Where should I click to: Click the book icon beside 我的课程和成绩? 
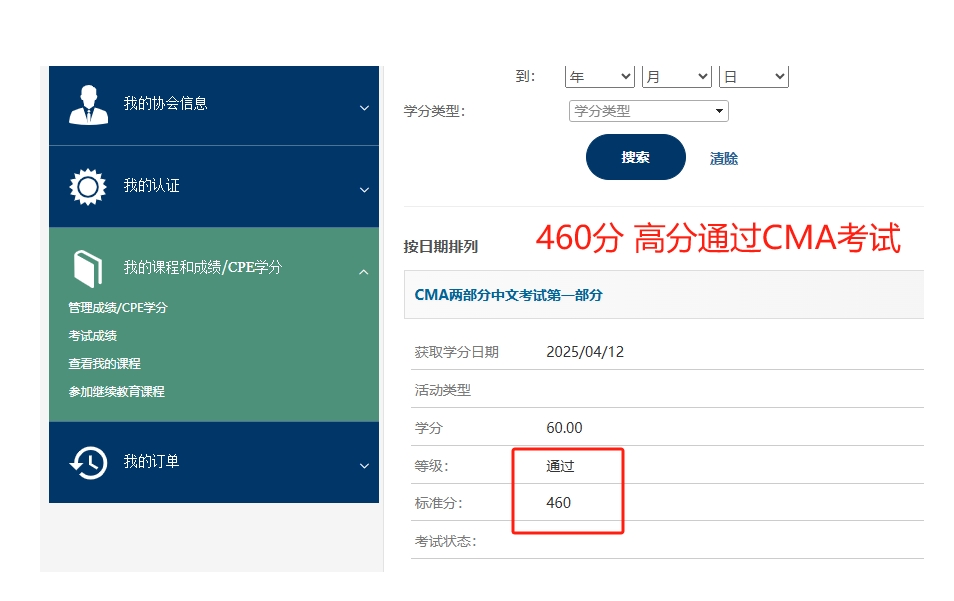coord(88,269)
